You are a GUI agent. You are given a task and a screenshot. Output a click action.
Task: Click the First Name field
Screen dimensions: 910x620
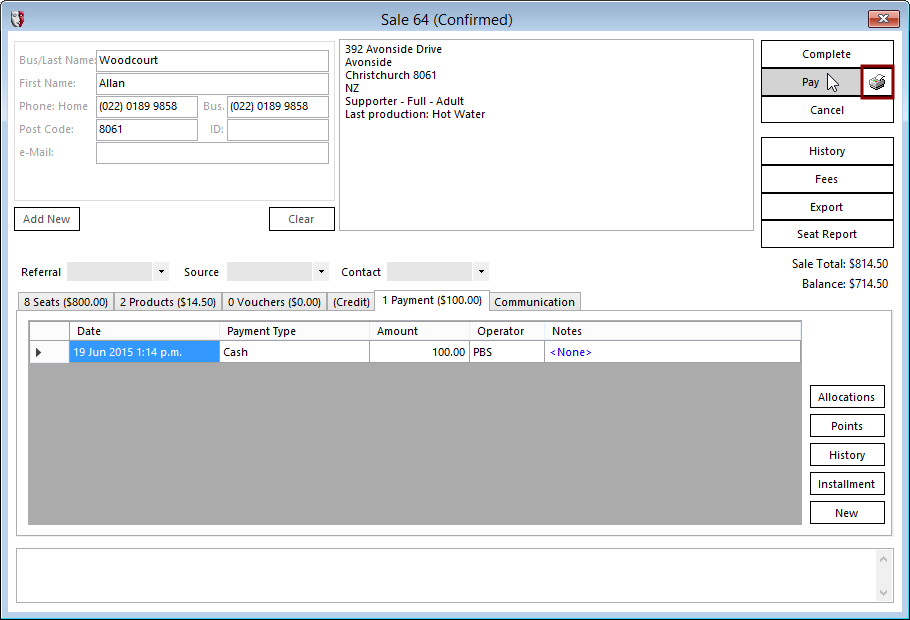click(212, 84)
